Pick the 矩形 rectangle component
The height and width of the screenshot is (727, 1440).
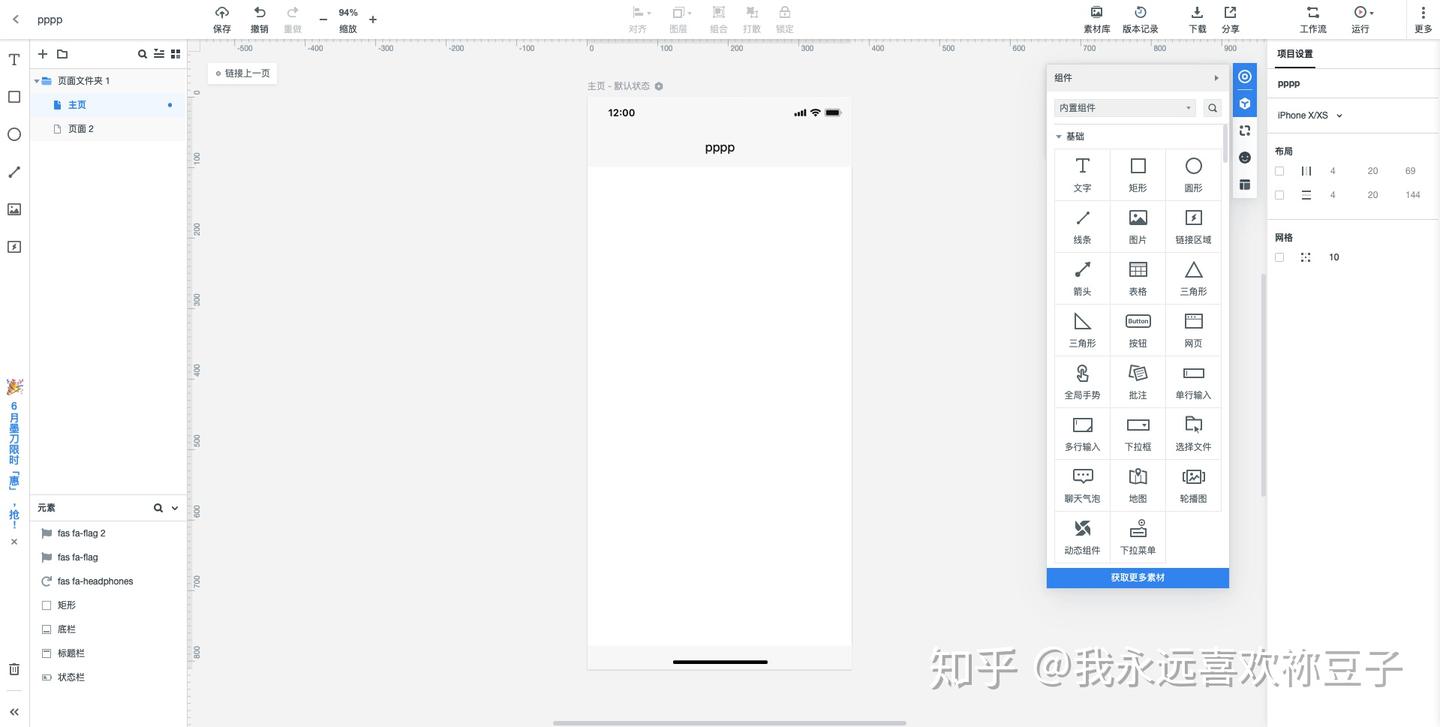[x=1138, y=174]
